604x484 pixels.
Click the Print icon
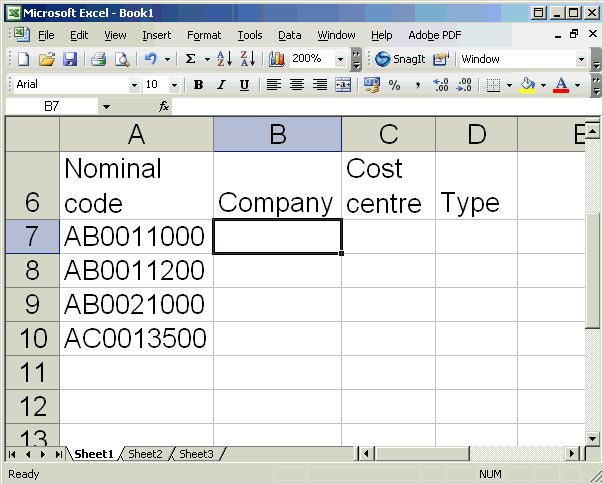(99, 59)
